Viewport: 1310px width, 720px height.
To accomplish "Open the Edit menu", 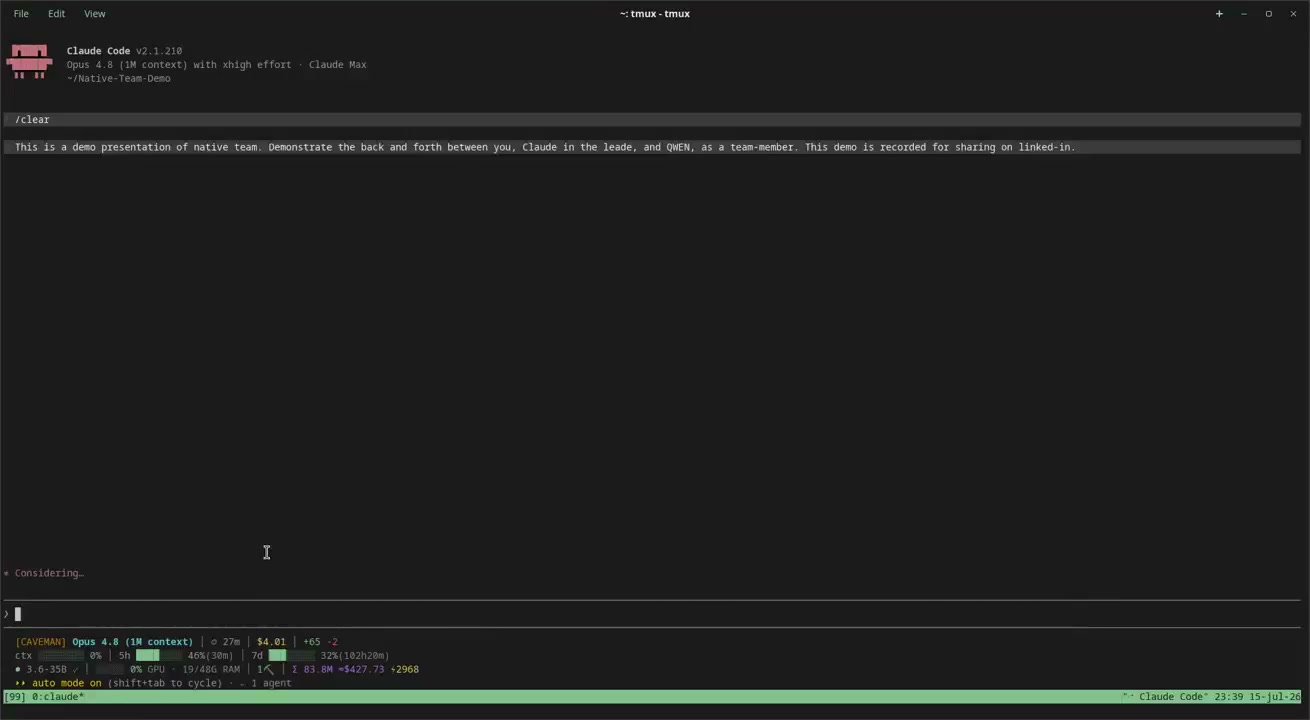I will (x=56, y=14).
